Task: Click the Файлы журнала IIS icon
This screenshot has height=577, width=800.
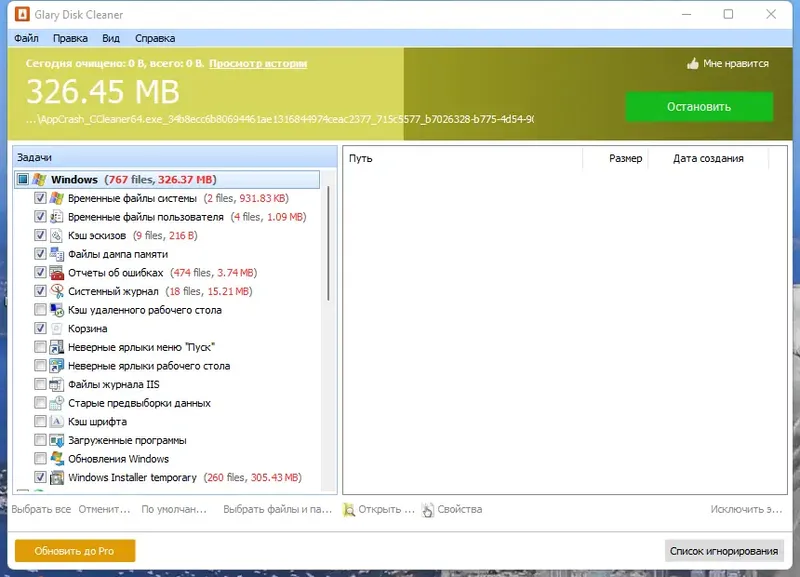Action: [57, 384]
